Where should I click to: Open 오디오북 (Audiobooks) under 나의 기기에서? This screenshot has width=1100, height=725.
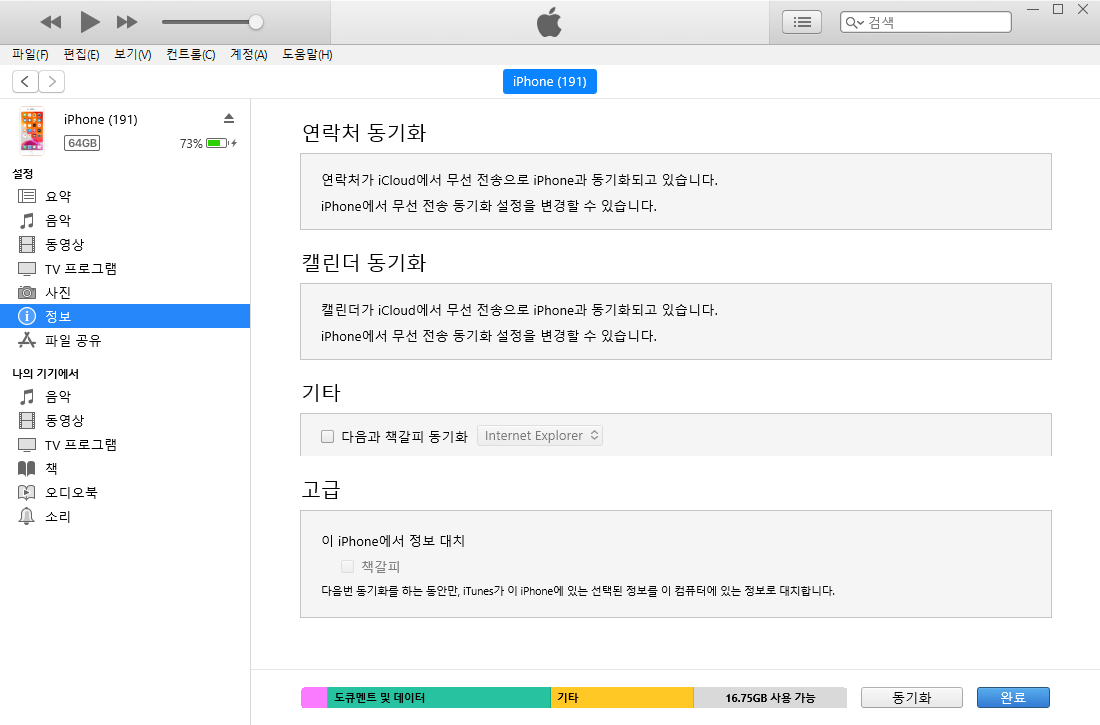pos(71,493)
